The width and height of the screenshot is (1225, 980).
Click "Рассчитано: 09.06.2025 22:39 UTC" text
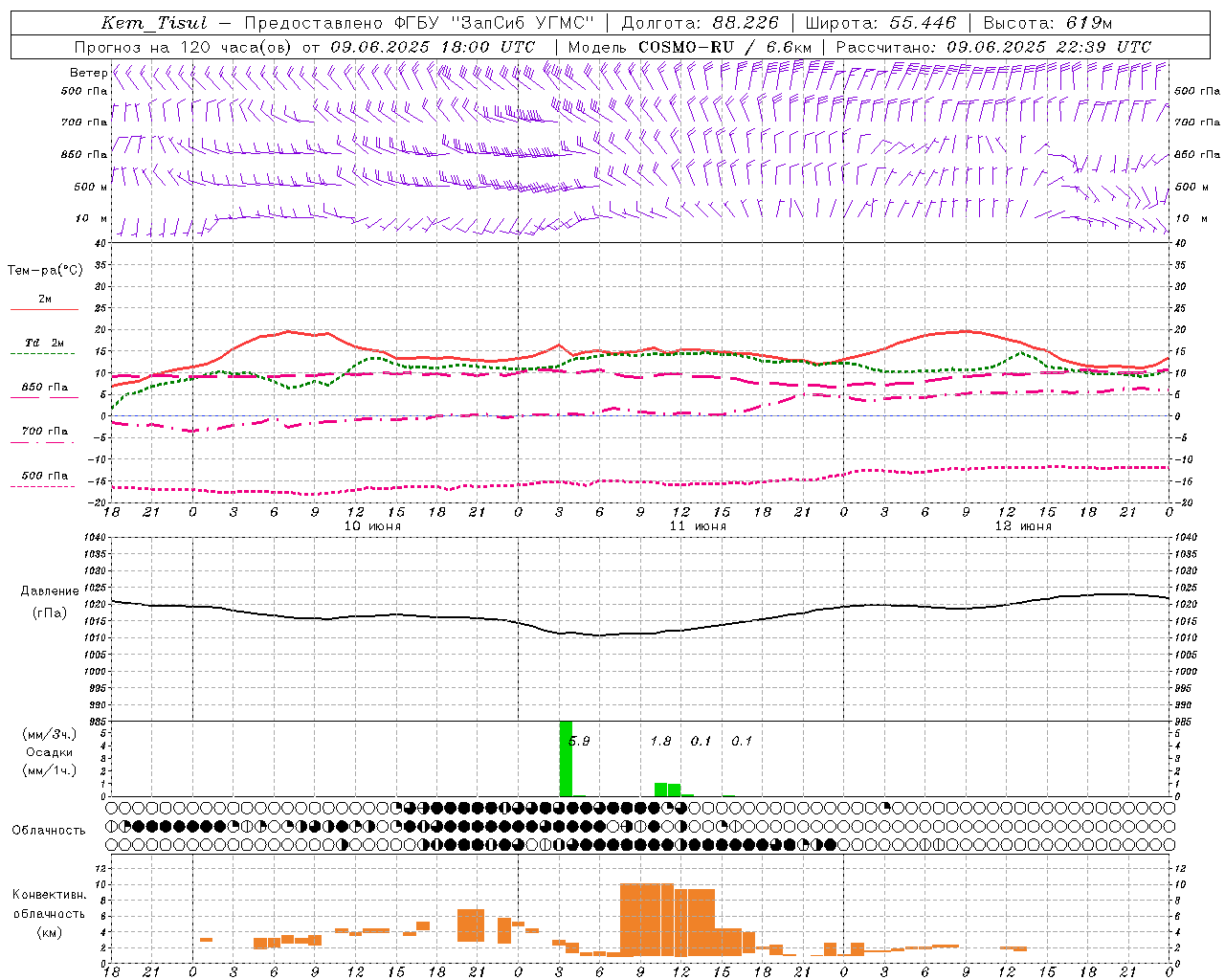click(x=993, y=47)
